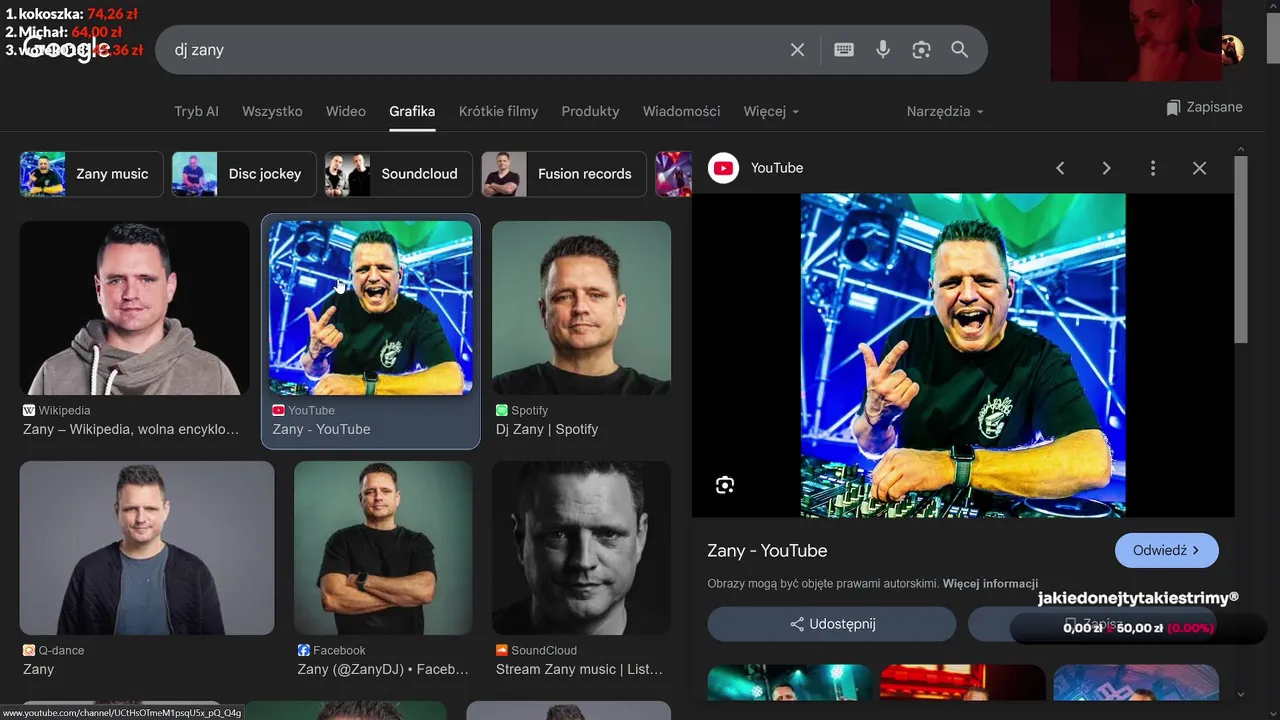Open the Więcej informacji link
1280x720 pixels.
[x=990, y=583]
